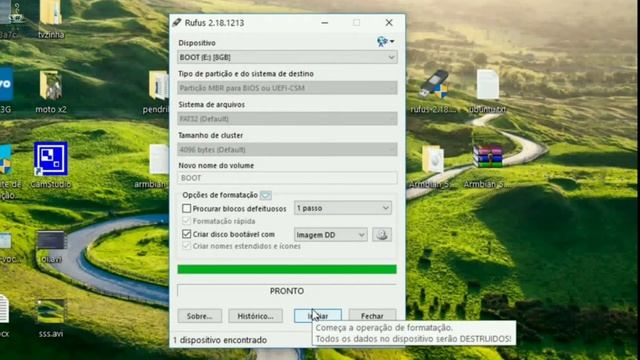Click the select ISO image disc icon

coord(382,235)
